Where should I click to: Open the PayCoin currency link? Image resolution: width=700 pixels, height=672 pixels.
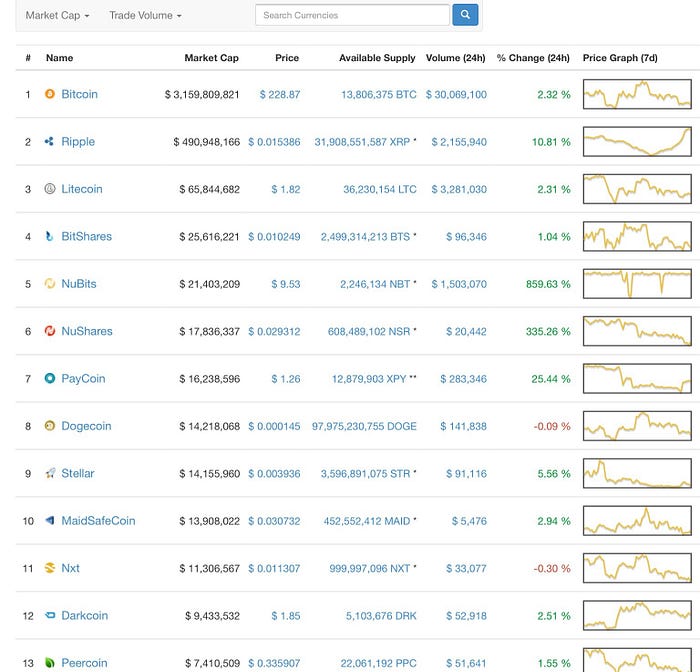[x=83, y=379]
